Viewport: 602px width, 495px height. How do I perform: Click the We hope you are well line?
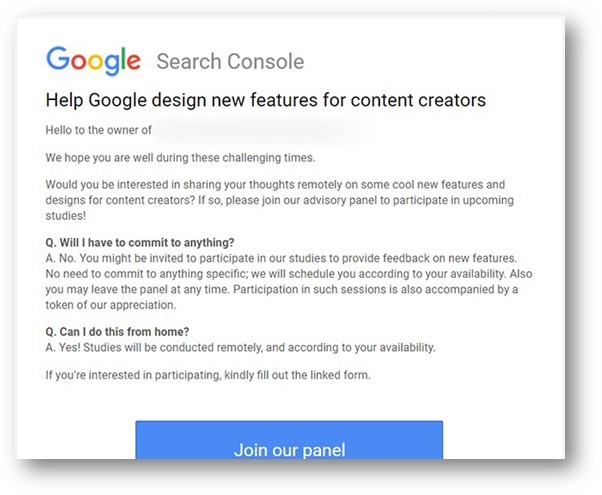180,157
